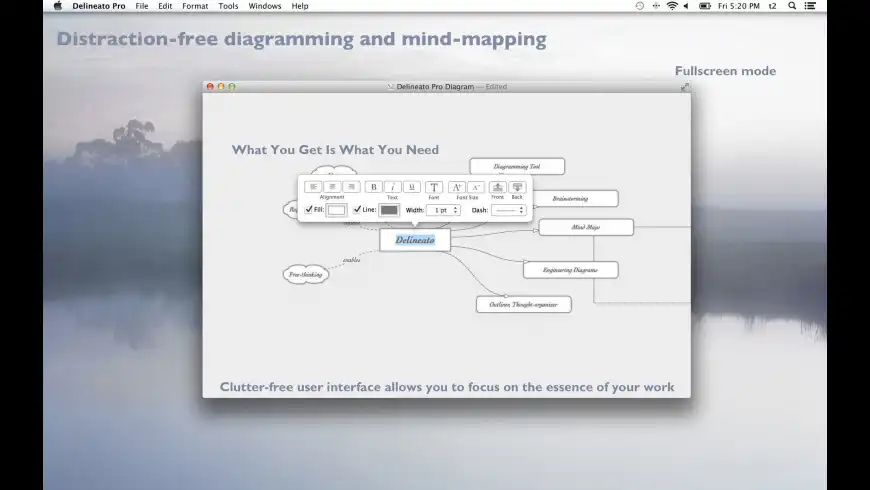
Task: Enter fullscreen using window corner arrows
Action: tap(685, 87)
